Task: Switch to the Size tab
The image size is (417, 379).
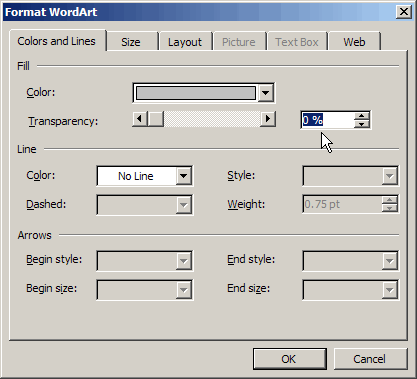Action: pyautogui.click(x=131, y=42)
